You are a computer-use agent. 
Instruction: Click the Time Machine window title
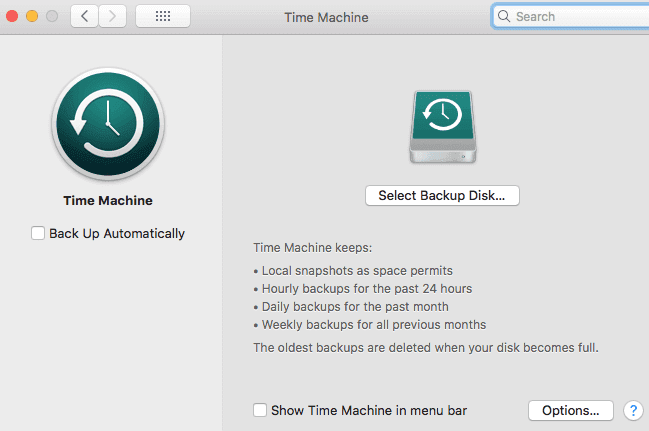[x=326, y=17]
